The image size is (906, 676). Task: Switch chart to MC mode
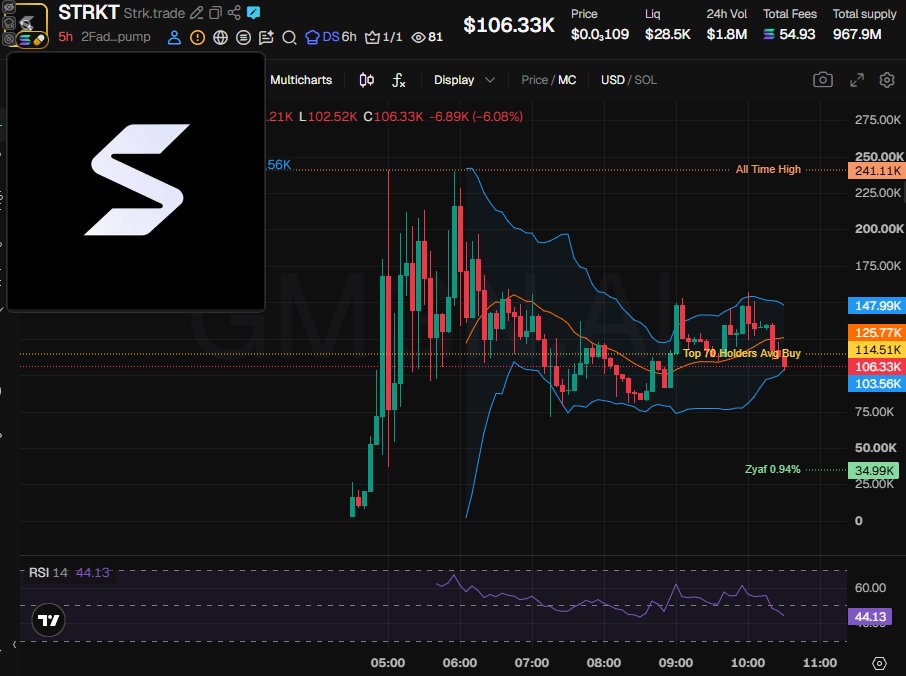click(x=567, y=80)
